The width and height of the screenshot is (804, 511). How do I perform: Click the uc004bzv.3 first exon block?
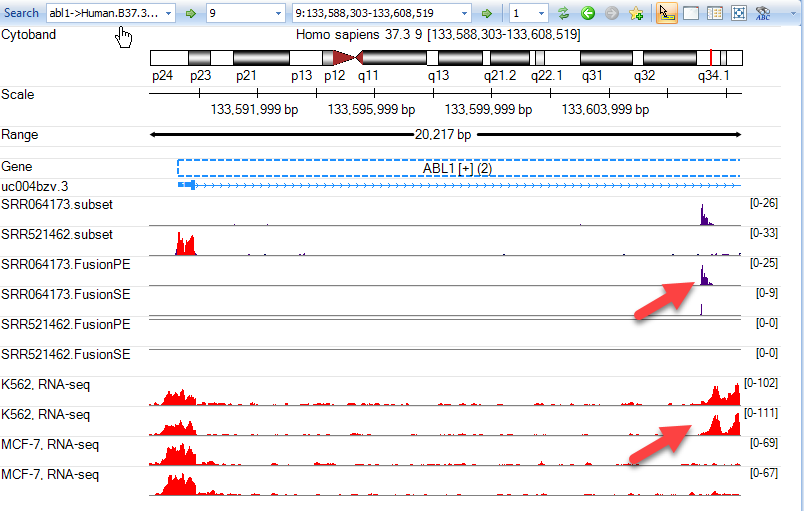click(187, 185)
